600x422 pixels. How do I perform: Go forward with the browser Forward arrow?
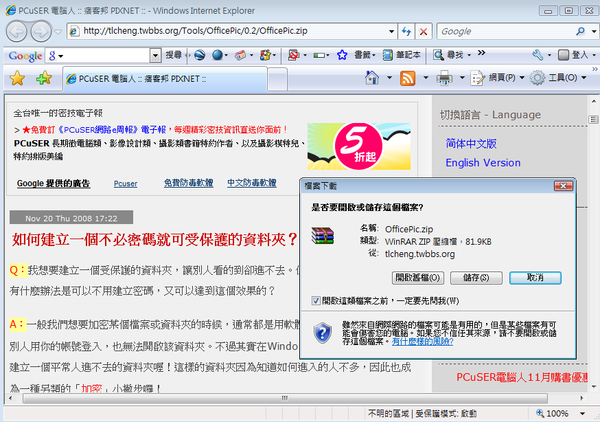[41, 31]
